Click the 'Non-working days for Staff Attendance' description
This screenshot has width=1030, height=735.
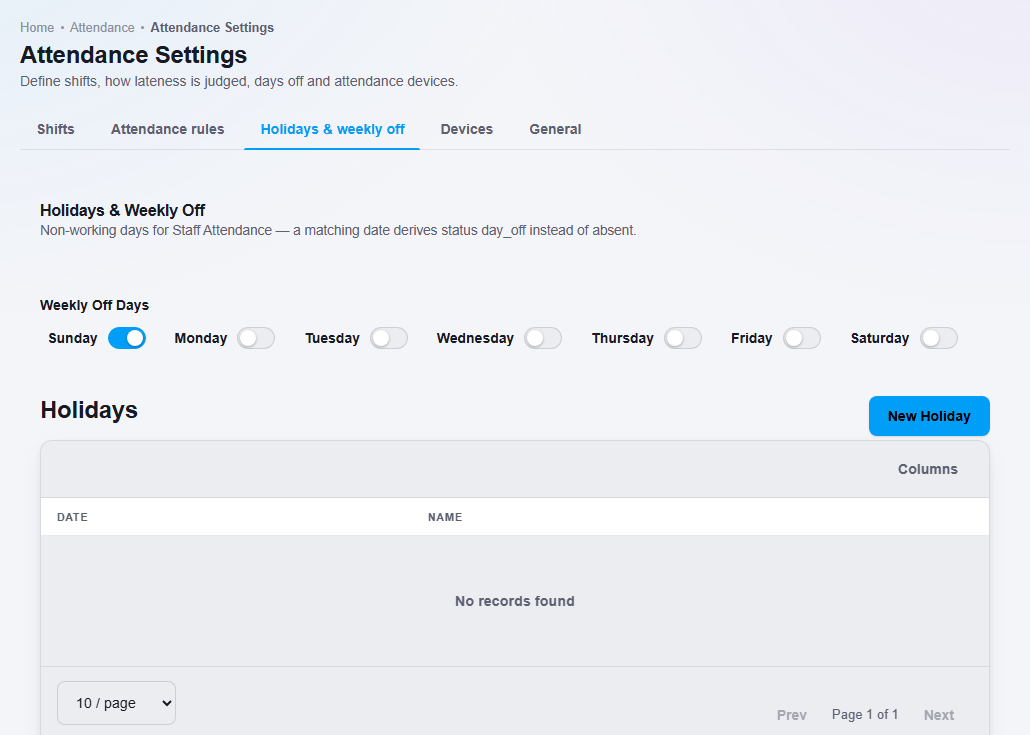coord(338,231)
